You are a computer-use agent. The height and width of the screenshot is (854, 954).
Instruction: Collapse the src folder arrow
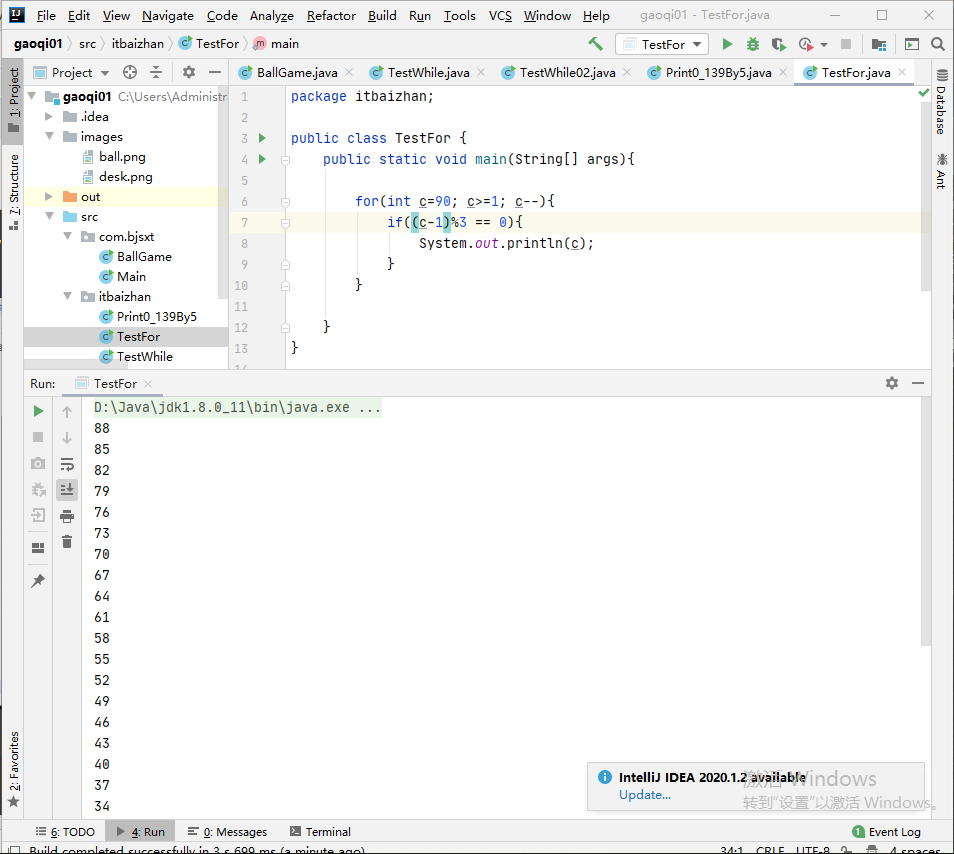click(49, 217)
